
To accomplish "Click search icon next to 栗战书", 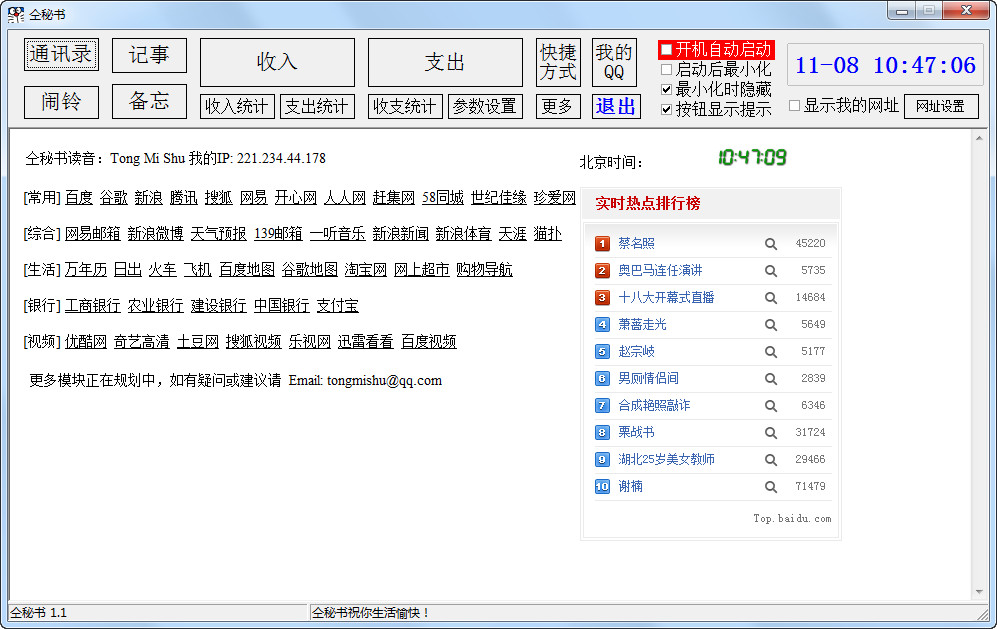I will 771,433.
